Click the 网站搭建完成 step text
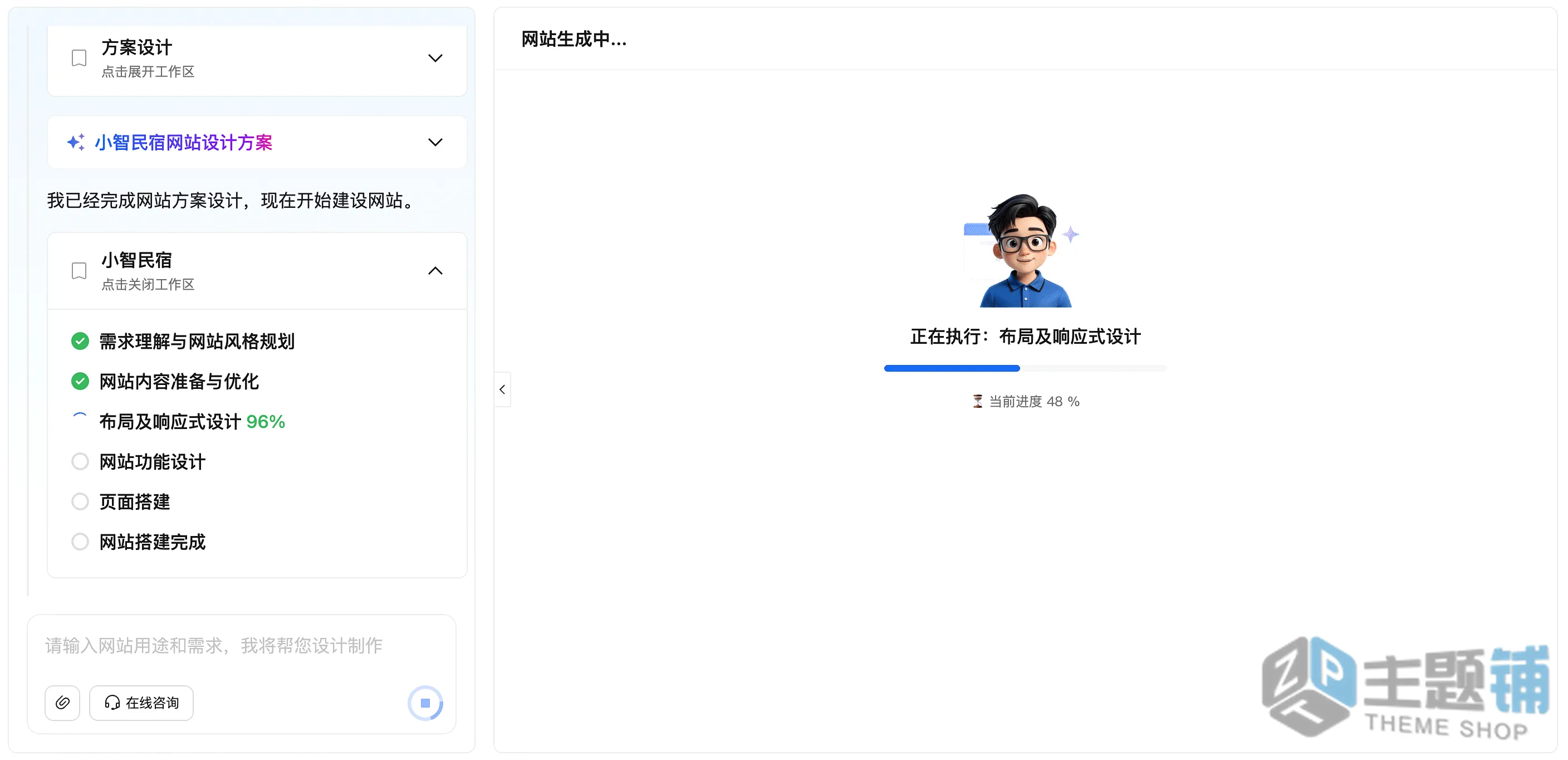 coord(152,542)
